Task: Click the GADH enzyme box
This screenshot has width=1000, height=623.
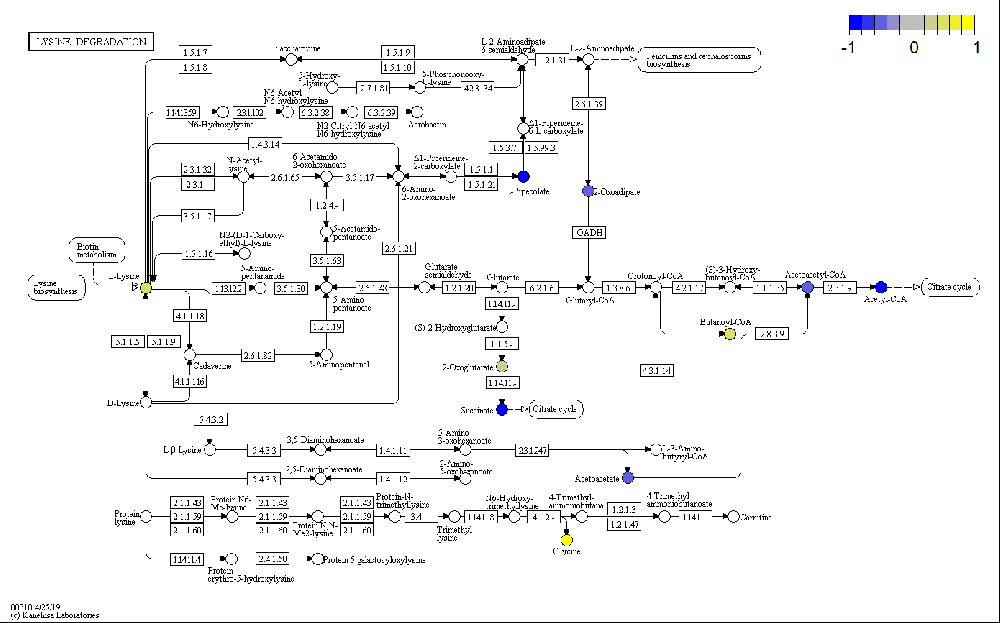Action: coord(589,232)
